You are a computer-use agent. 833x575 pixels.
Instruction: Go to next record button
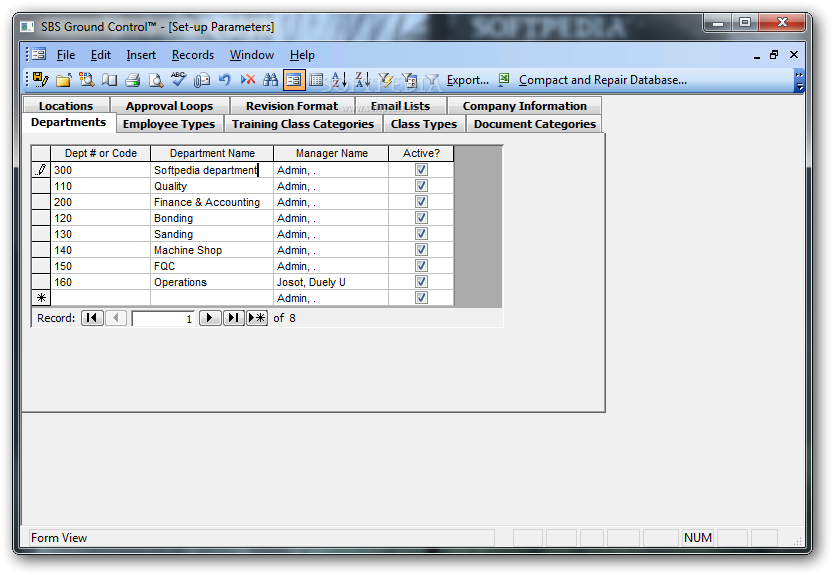[210, 318]
